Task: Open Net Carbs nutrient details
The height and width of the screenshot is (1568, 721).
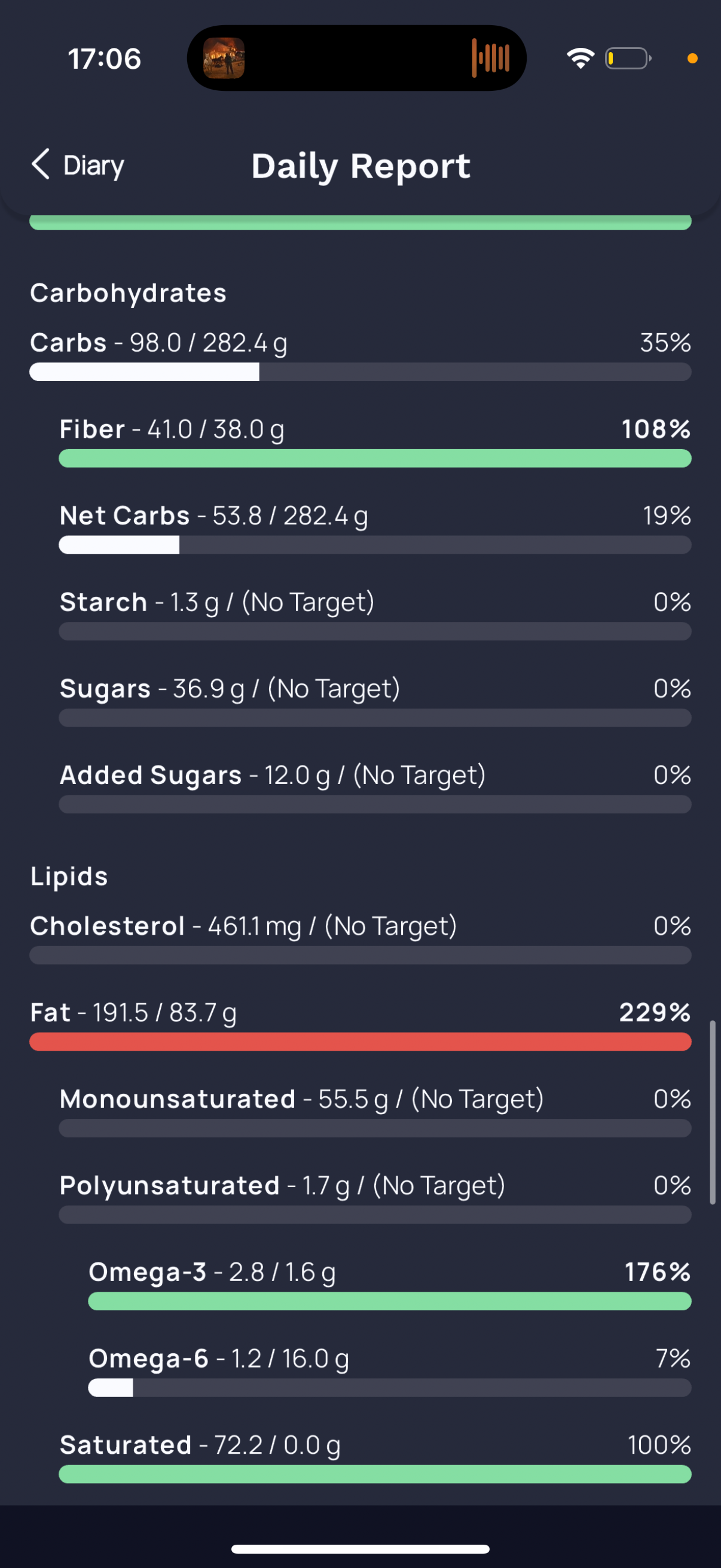Action: pos(375,527)
